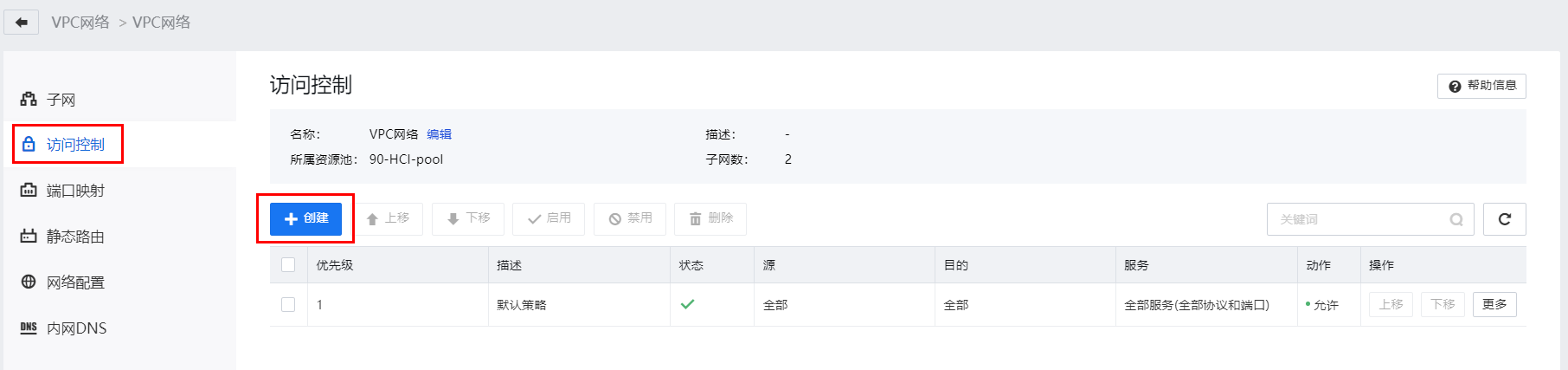The width and height of the screenshot is (1568, 370).
Task: Click the magnifier search icon
Action: click(1456, 219)
